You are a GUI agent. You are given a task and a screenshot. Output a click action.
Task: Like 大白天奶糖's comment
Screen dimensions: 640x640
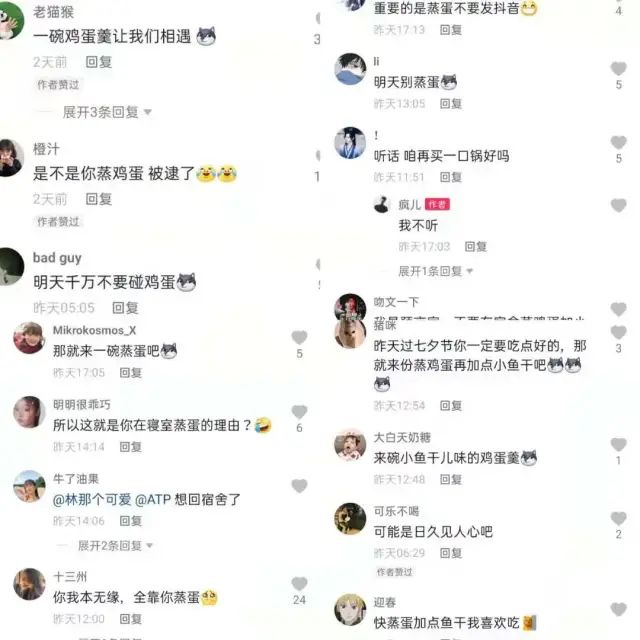point(618,444)
